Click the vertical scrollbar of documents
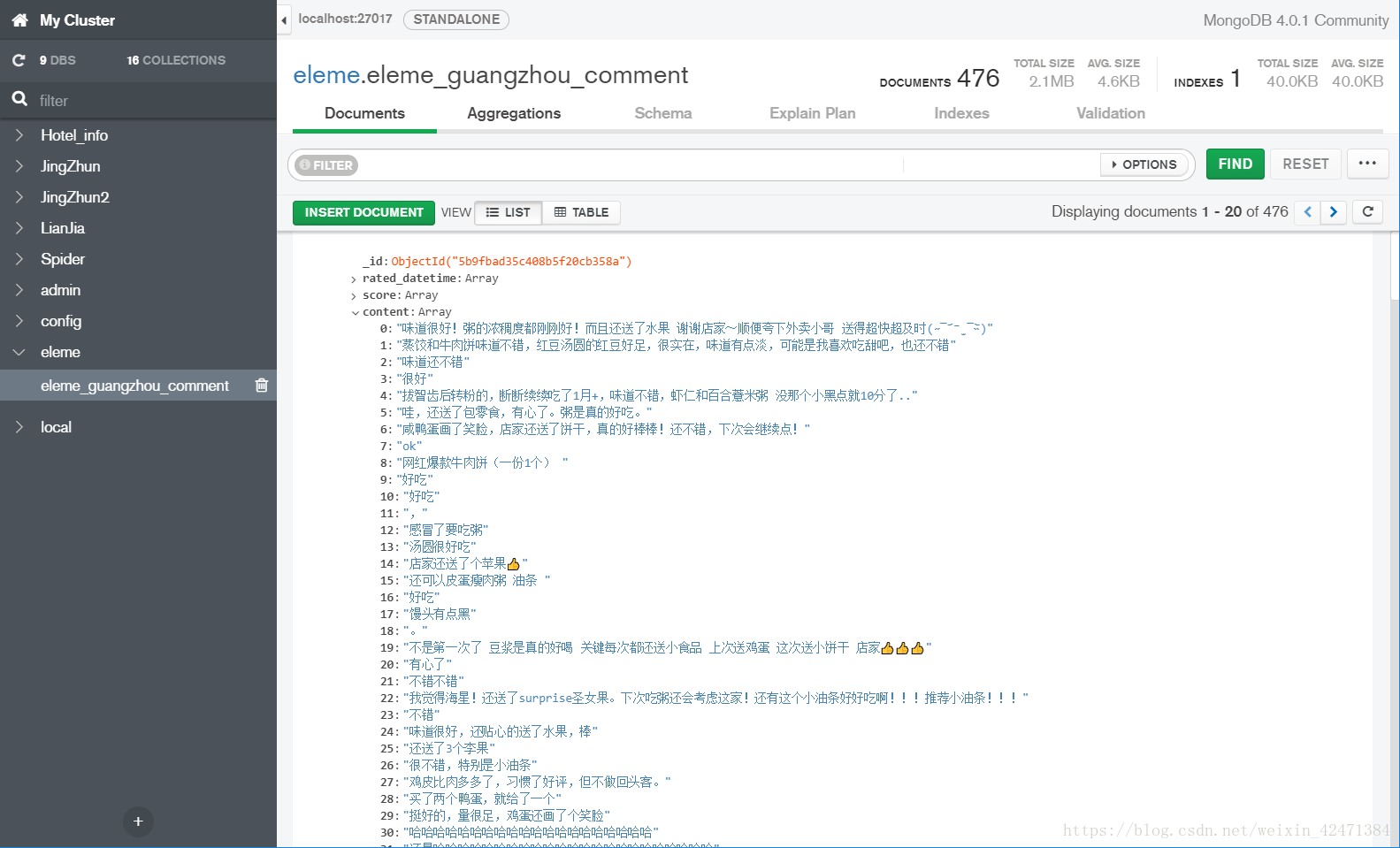Viewport: 1400px width, 848px height. [x=1395, y=265]
